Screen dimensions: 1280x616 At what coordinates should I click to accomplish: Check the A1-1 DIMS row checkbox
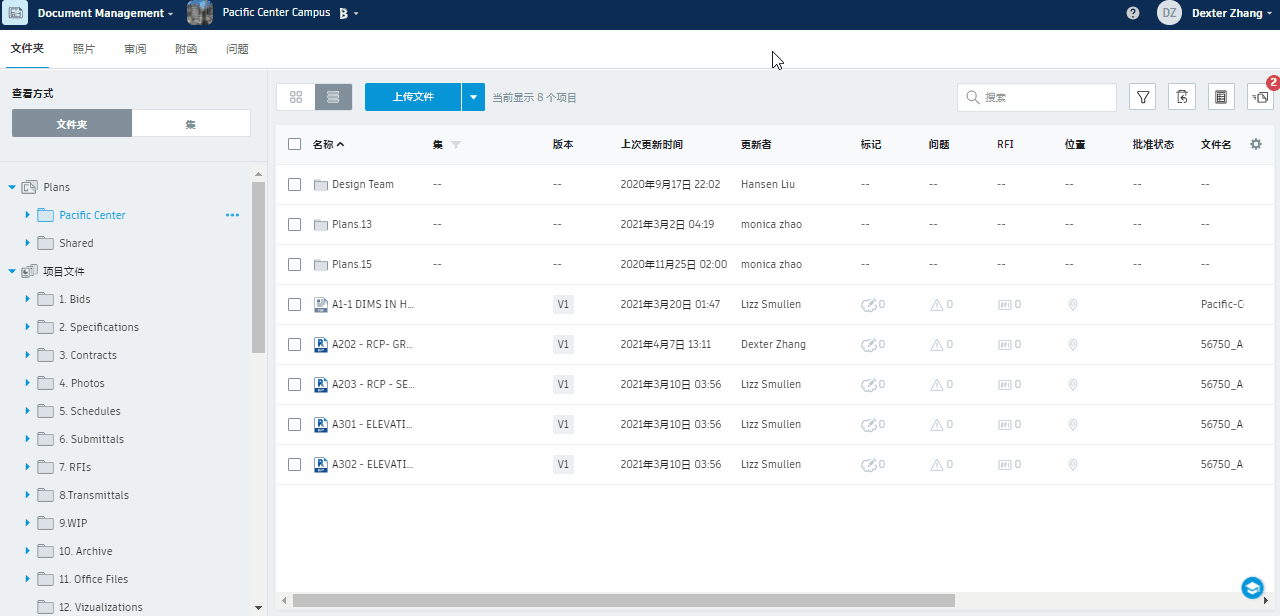[x=294, y=304]
